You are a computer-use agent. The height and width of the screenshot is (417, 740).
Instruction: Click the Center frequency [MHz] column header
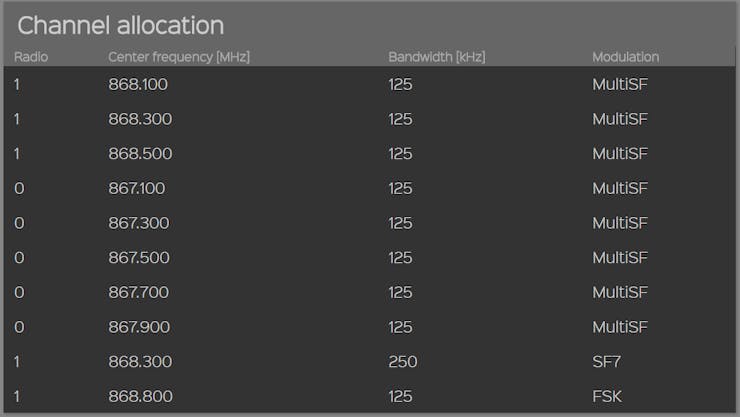pos(178,57)
